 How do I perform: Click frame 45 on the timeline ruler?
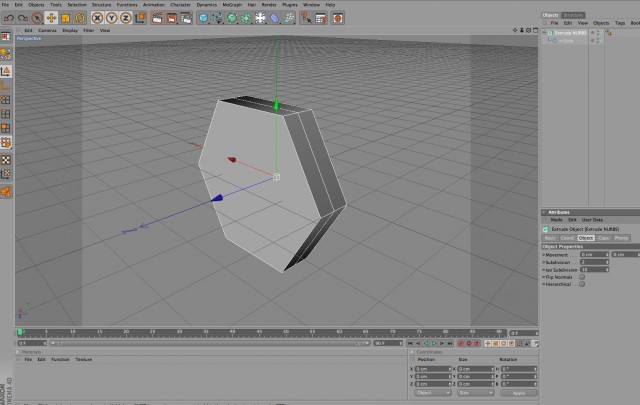[259, 333]
